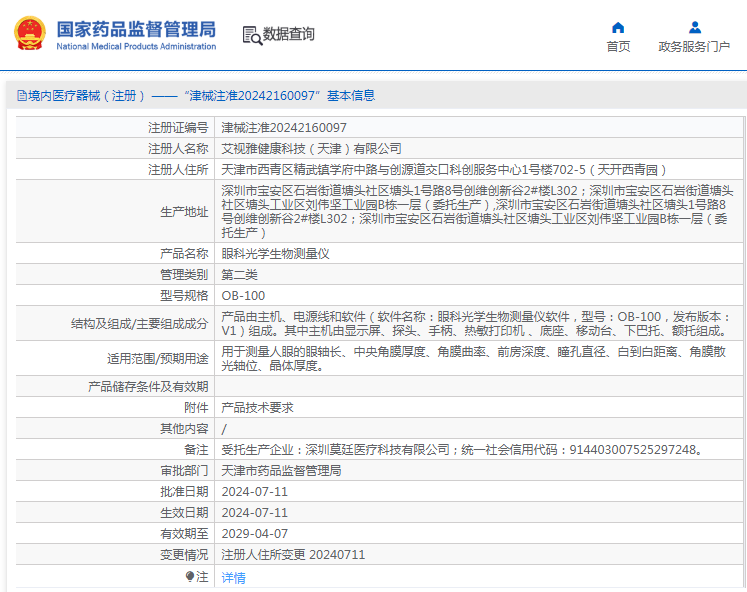This screenshot has width=747, height=592.
Task: Click the 生产地址 address value
Action: click(x=477, y=211)
